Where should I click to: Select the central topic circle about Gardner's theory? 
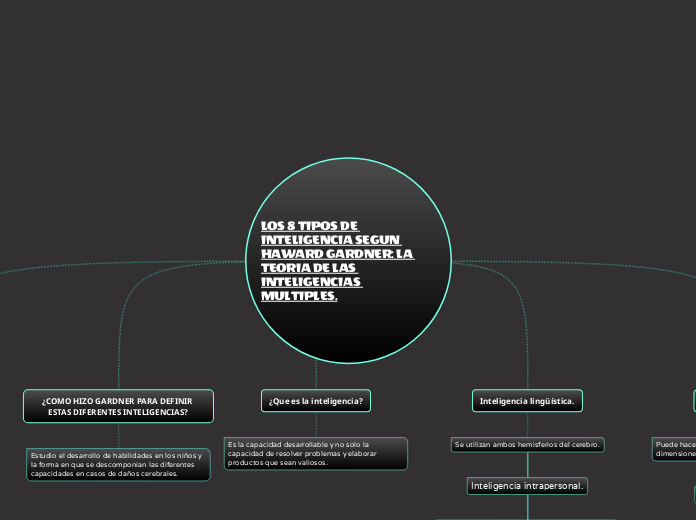click(348, 261)
